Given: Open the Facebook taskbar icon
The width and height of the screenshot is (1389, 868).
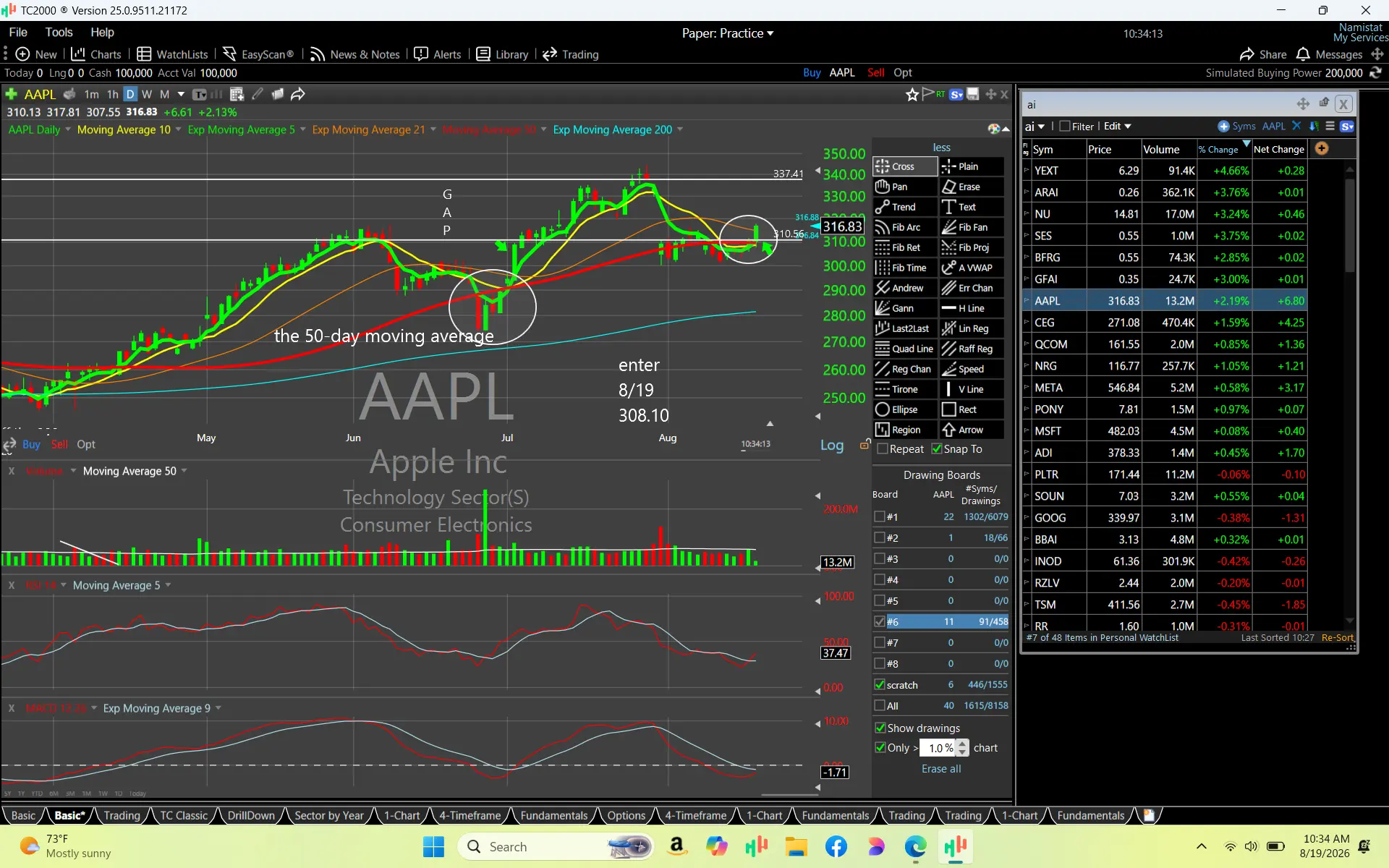Looking at the screenshot, I should (836, 846).
